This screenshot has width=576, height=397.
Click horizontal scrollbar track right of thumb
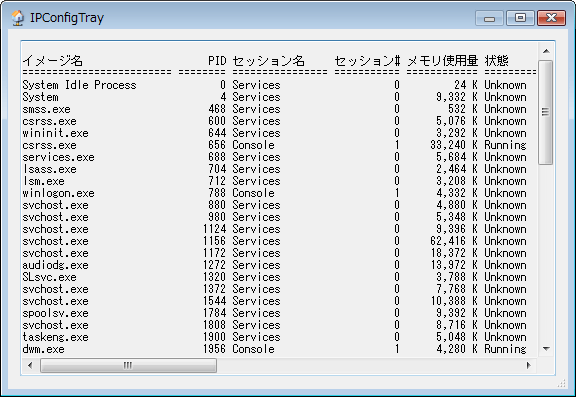369,365
